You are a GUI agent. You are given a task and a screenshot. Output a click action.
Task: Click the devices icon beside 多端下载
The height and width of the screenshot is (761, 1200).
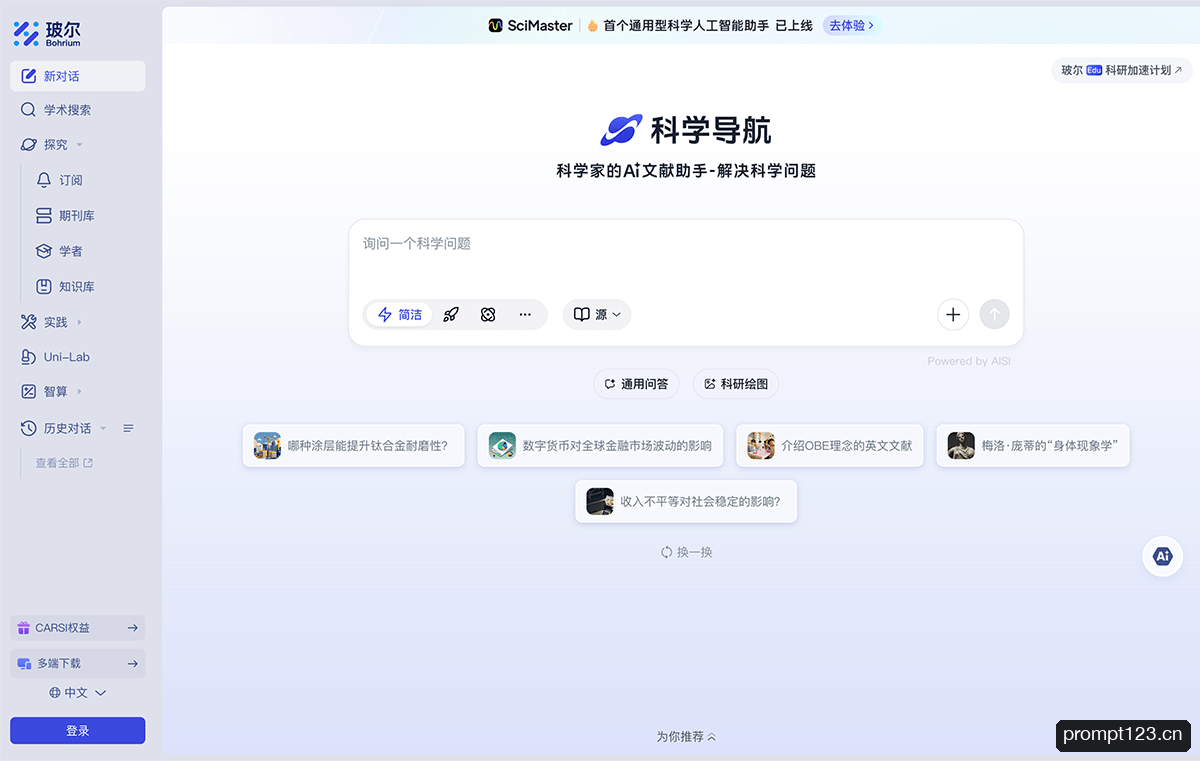coord(24,663)
